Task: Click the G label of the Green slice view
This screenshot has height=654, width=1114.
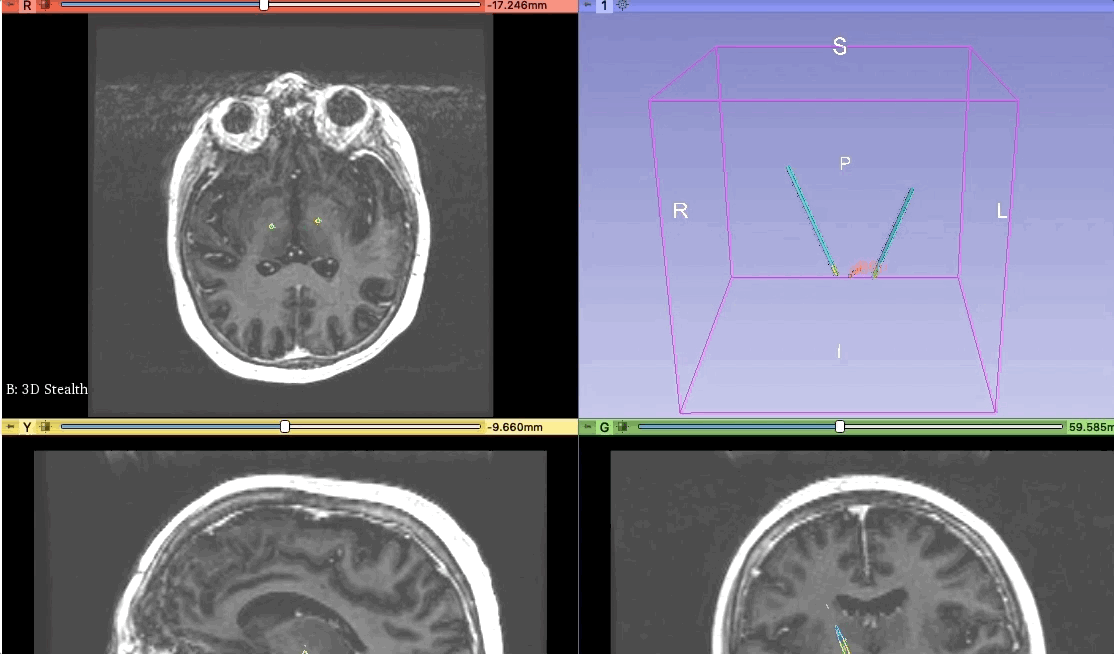Action: click(x=604, y=427)
